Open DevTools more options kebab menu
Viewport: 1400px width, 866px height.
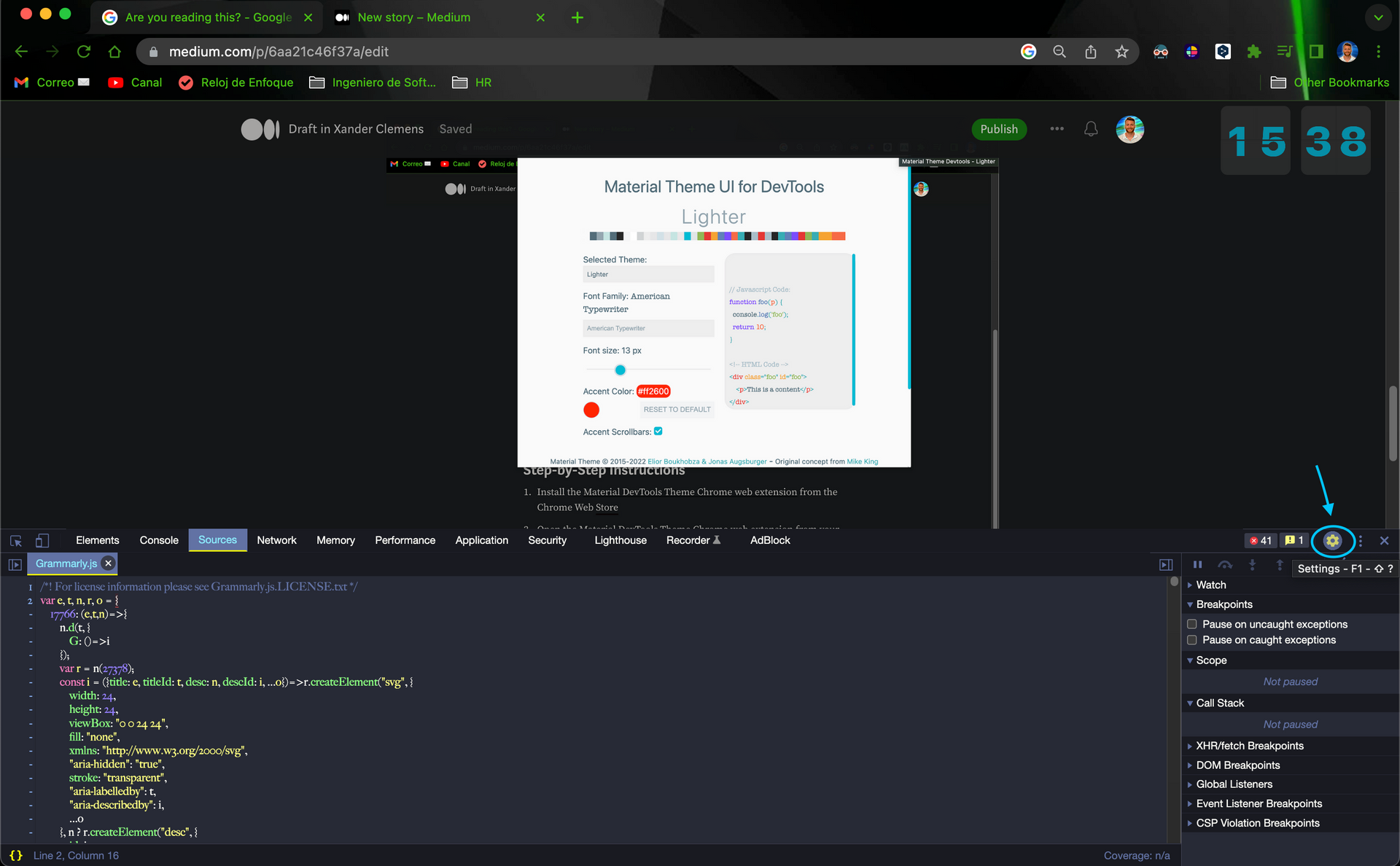pyautogui.click(x=1361, y=540)
